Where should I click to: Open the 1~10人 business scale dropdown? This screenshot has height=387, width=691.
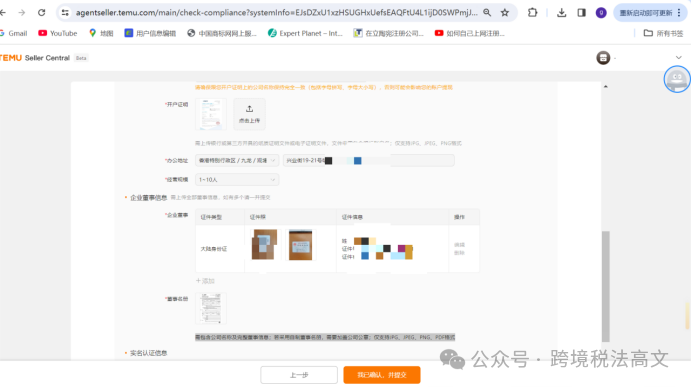[x=237, y=179]
